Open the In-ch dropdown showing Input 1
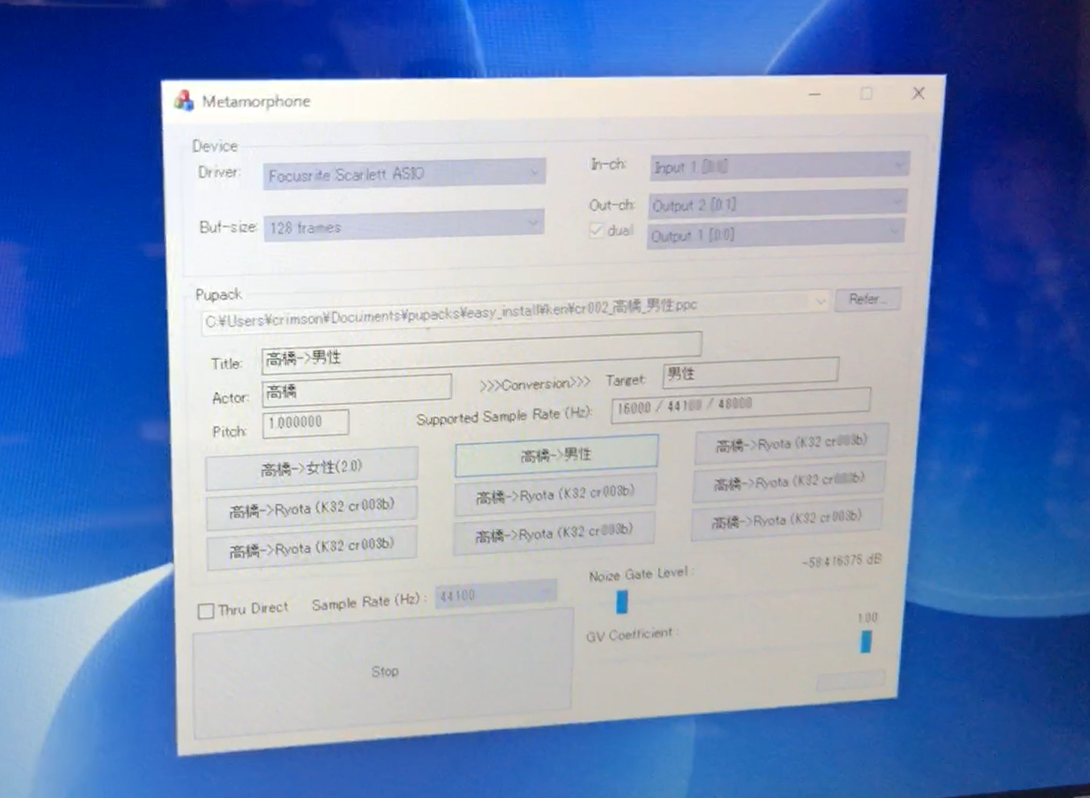This screenshot has height=798, width=1090. [779, 166]
